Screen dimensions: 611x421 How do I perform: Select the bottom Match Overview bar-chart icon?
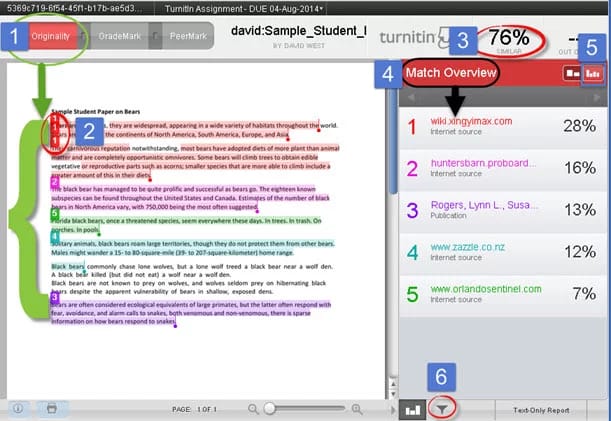(413, 410)
